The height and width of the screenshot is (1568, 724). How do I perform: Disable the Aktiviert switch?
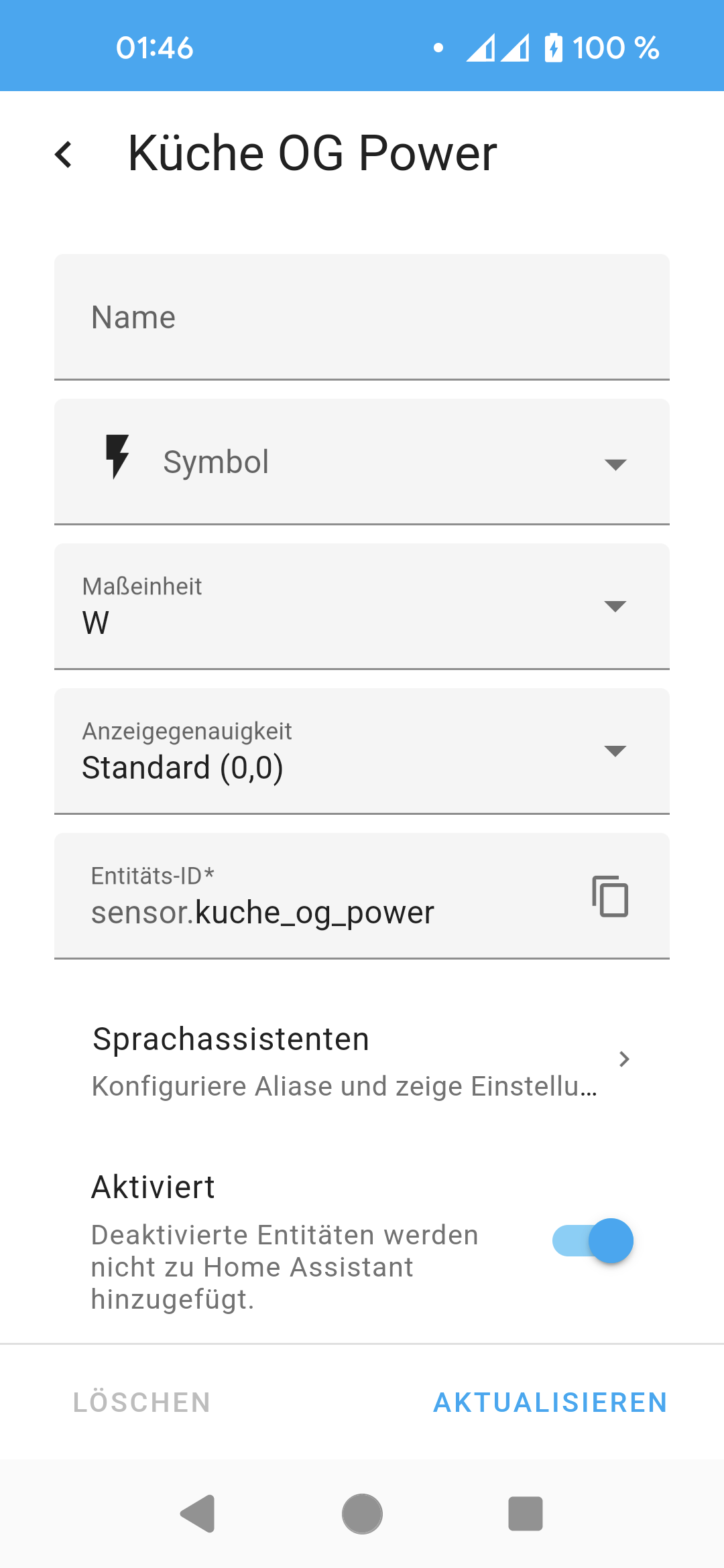pyautogui.click(x=593, y=1240)
